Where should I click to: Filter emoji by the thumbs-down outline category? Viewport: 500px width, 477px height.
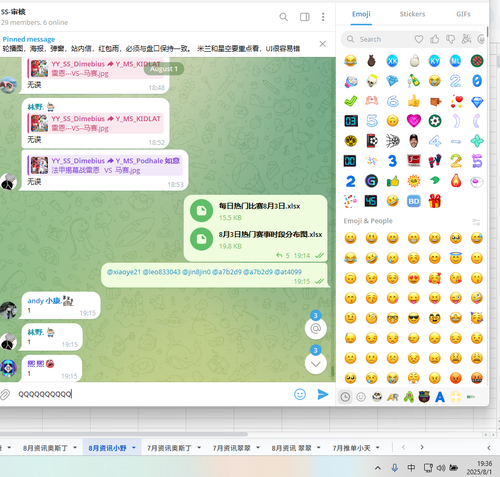tap(450, 39)
